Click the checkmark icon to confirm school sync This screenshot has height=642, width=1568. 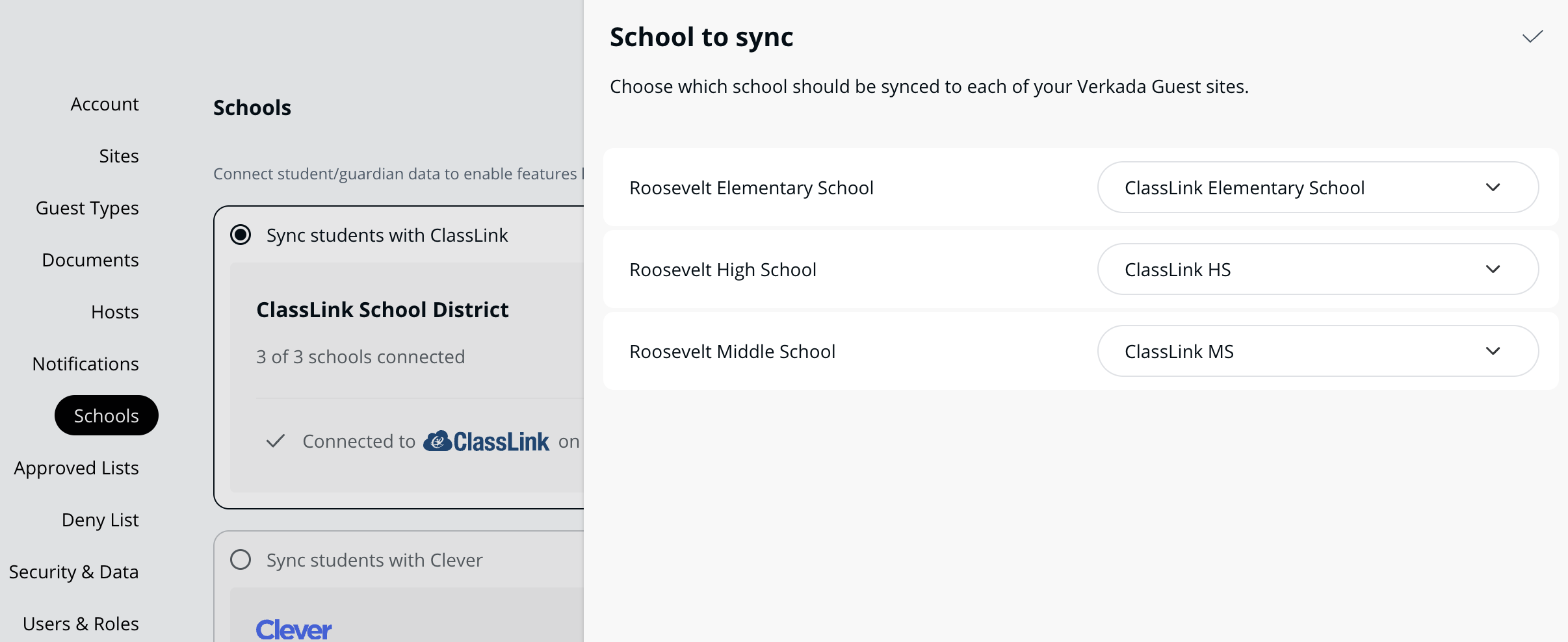pos(1532,37)
